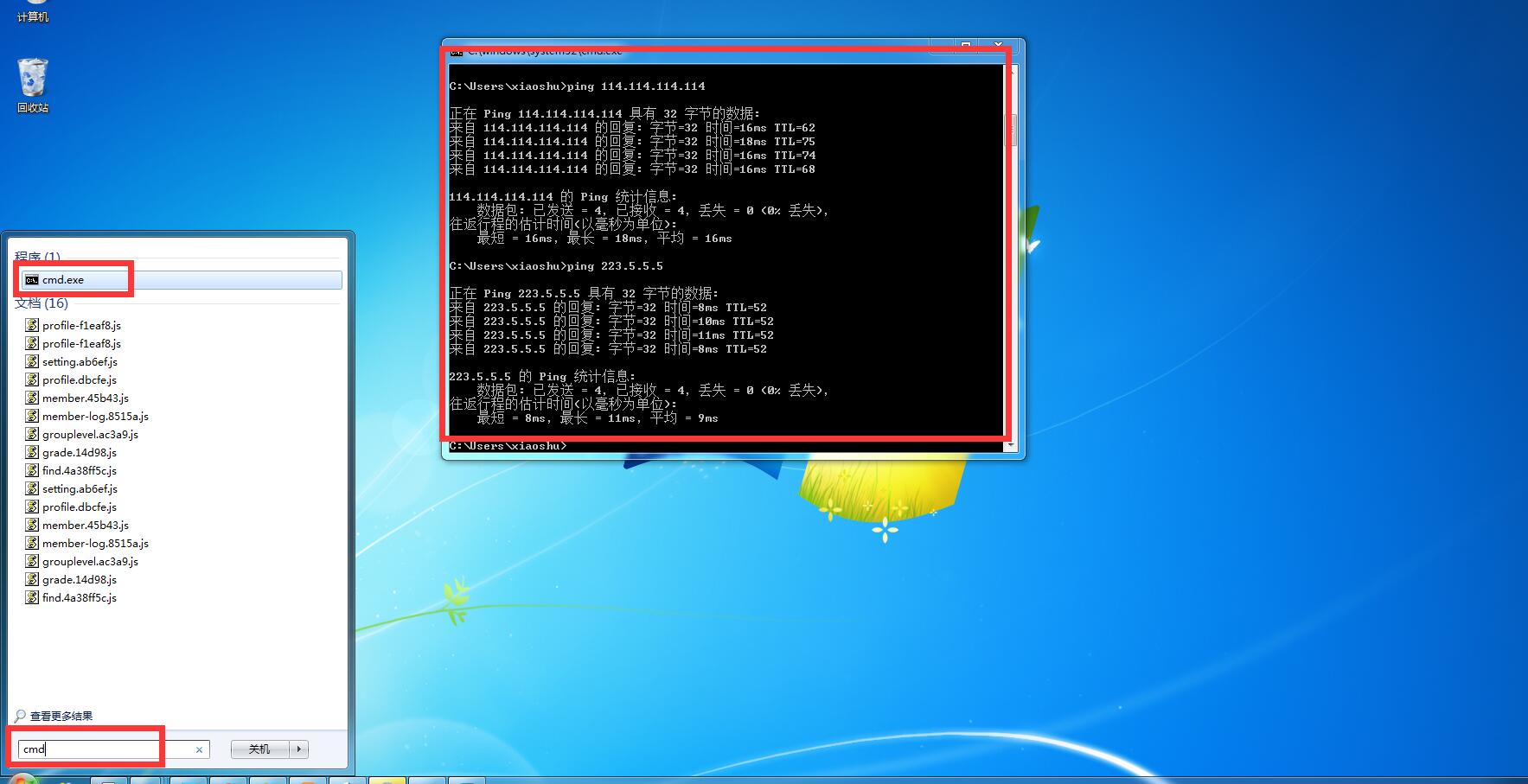Screen dimensions: 1528x784
Task: Click '114.114.114.114 的 Ping 统计信息' line
Action: pos(563,197)
